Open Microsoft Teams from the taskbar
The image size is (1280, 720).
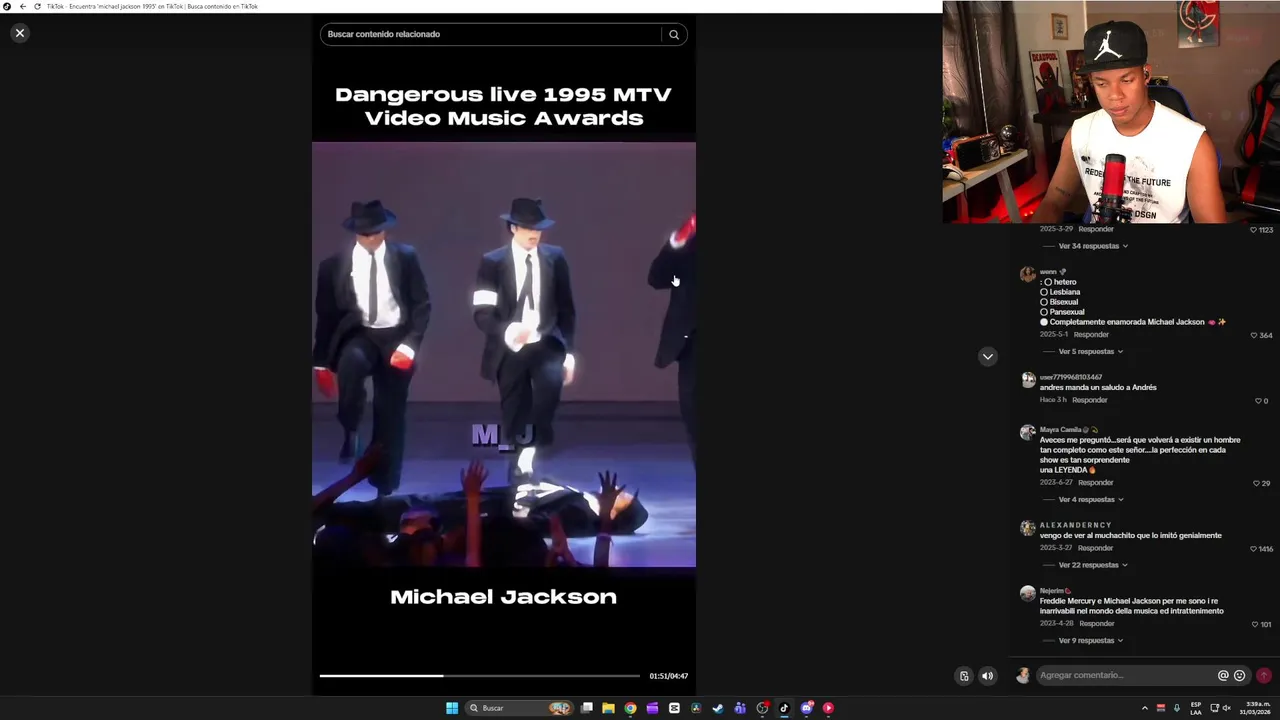click(x=740, y=708)
